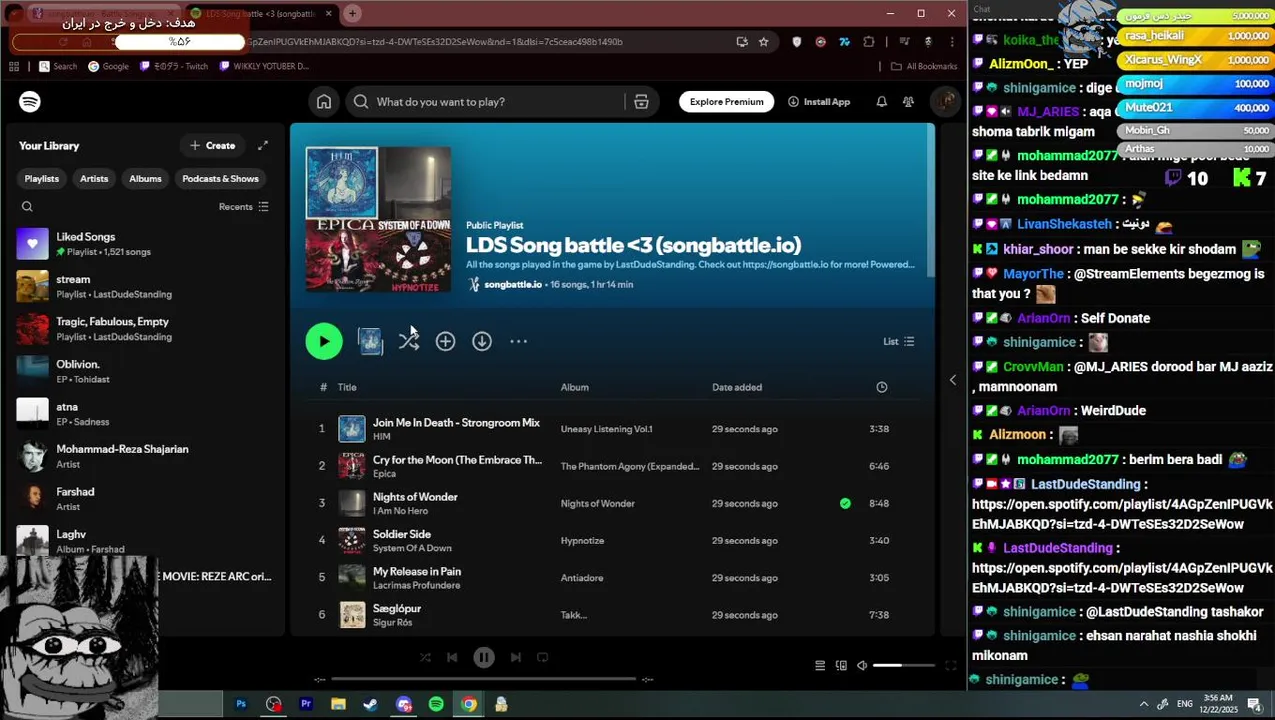Click the Spotify logo home icon
This screenshot has width=1275, height=720.
[30, 101]
